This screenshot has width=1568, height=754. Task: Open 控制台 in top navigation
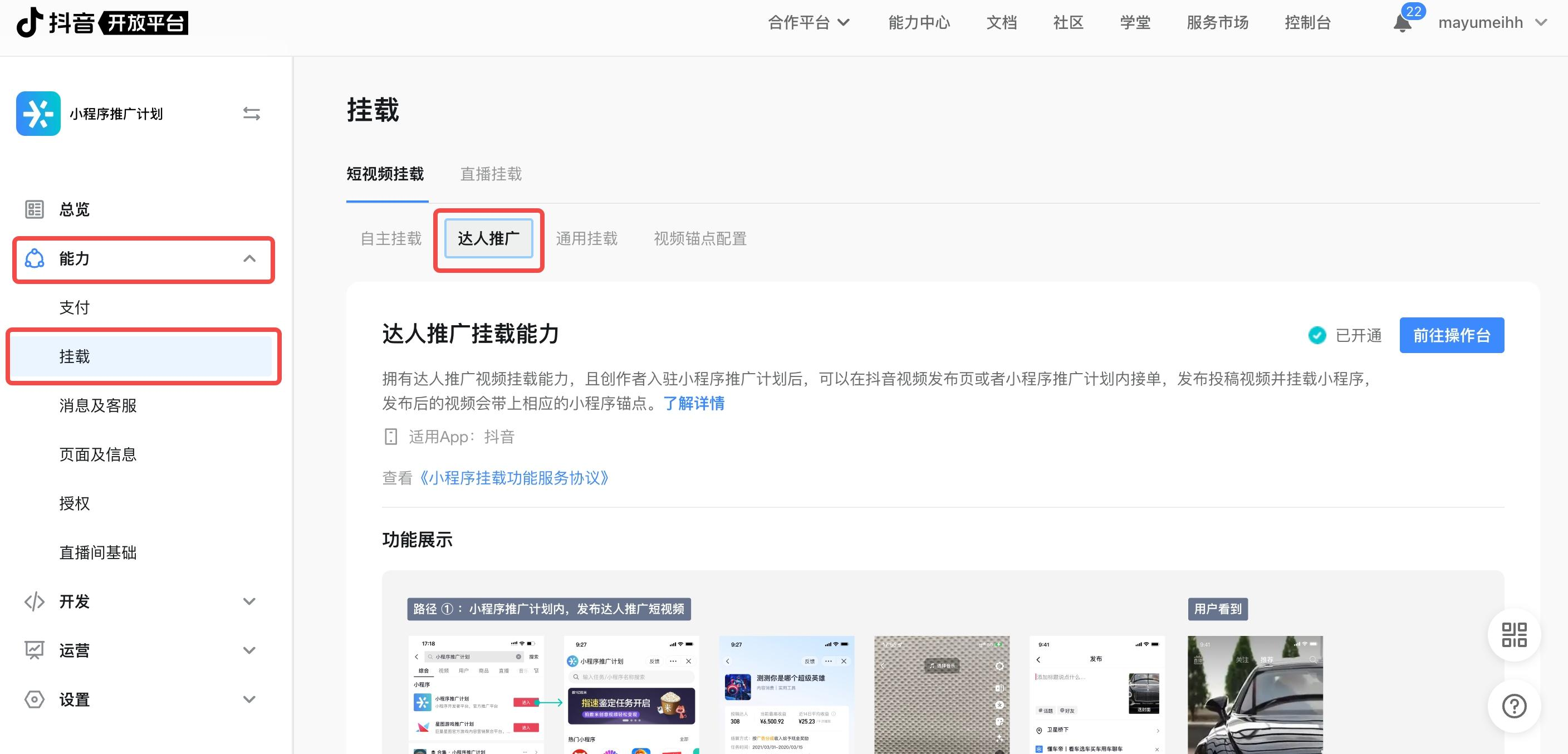click(1308, 22)
